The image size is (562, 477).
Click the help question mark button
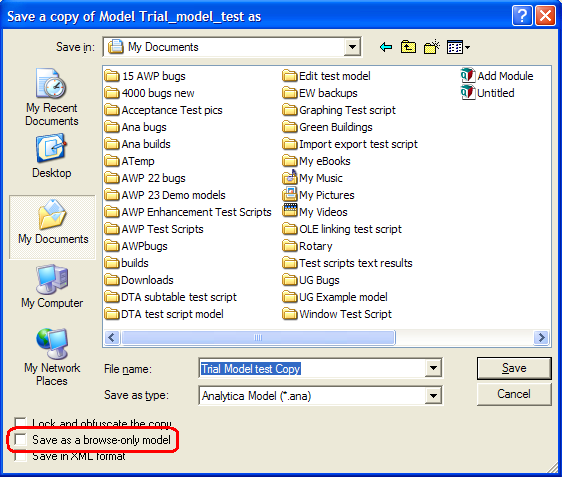click(522, 15)
